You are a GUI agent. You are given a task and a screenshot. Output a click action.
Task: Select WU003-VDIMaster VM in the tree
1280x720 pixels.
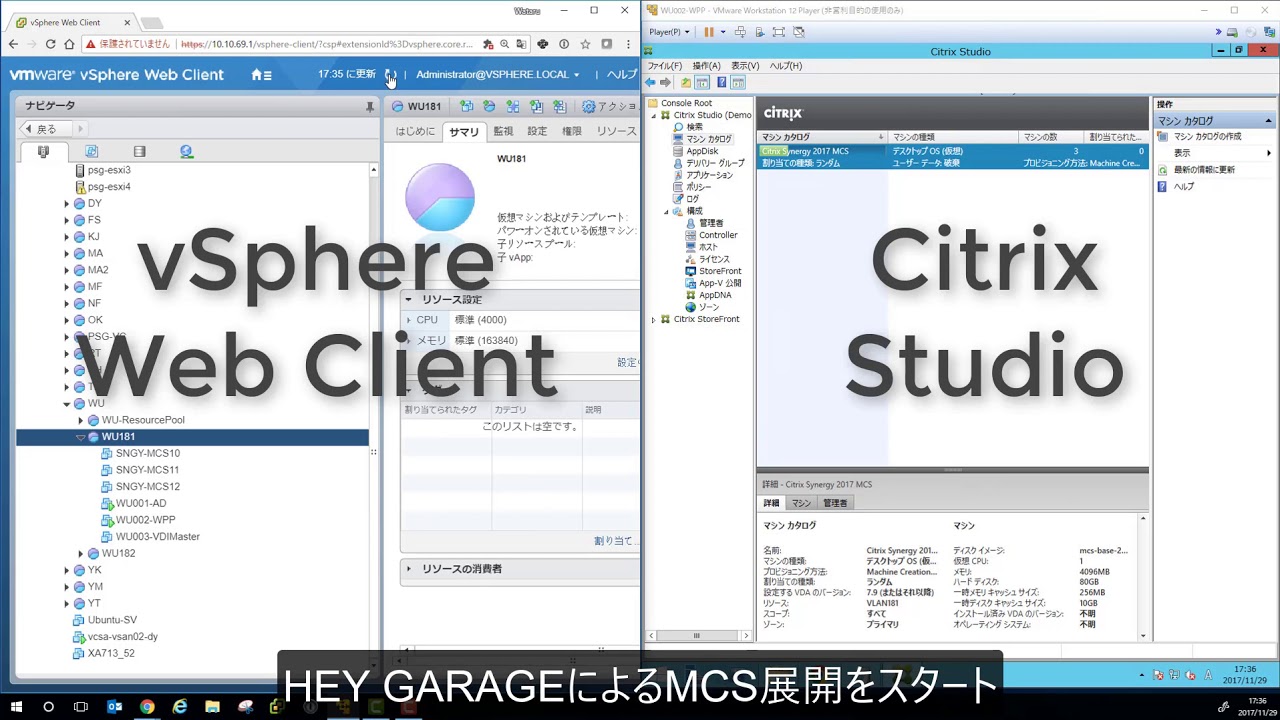[157, 537]
